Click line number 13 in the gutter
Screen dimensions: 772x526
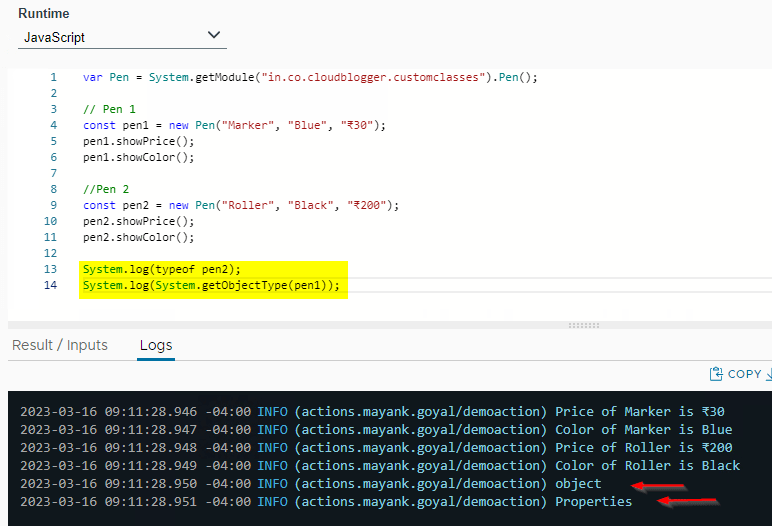point(51,269)
